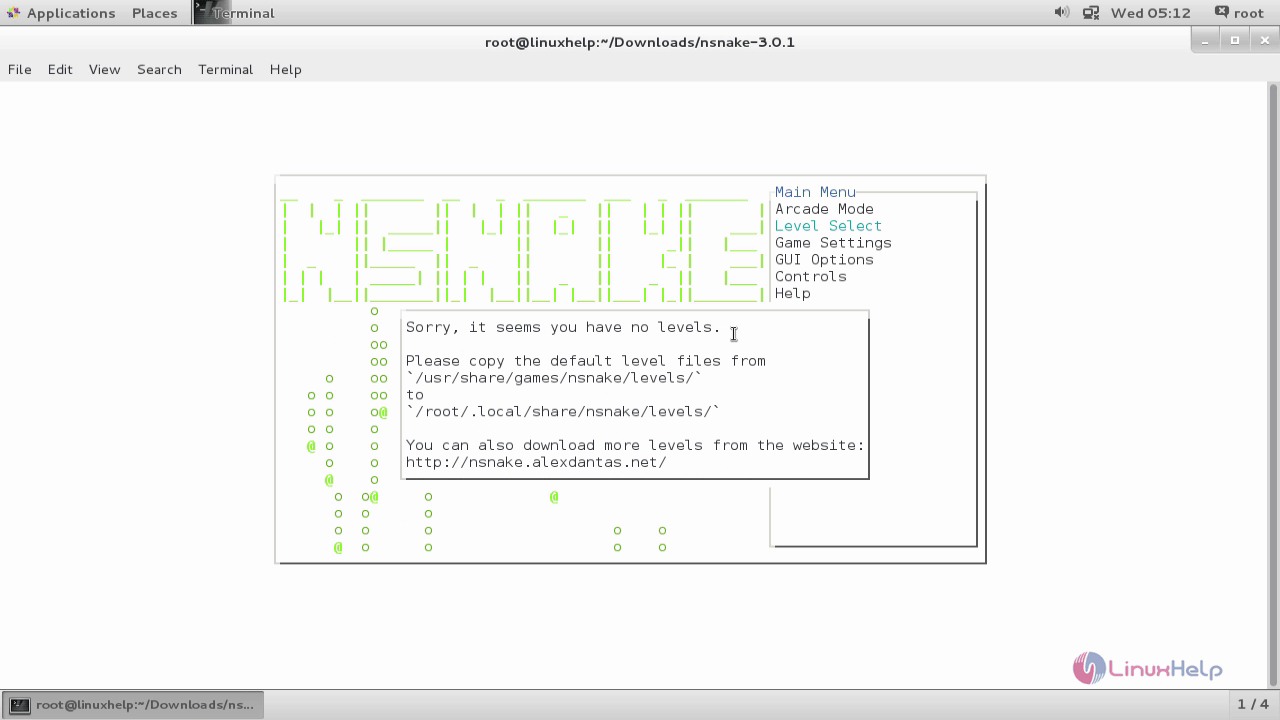Click the Main Menu heading text
The height and width of the screenshot is (720, 1280).
click(815, 192)
